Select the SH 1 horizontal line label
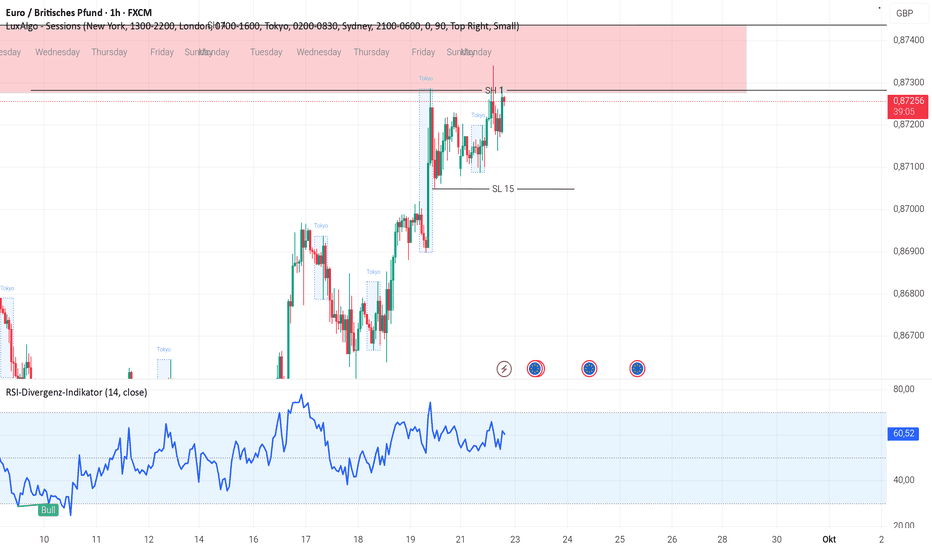The height and width of the screenshot is (550, 932). 494,90
